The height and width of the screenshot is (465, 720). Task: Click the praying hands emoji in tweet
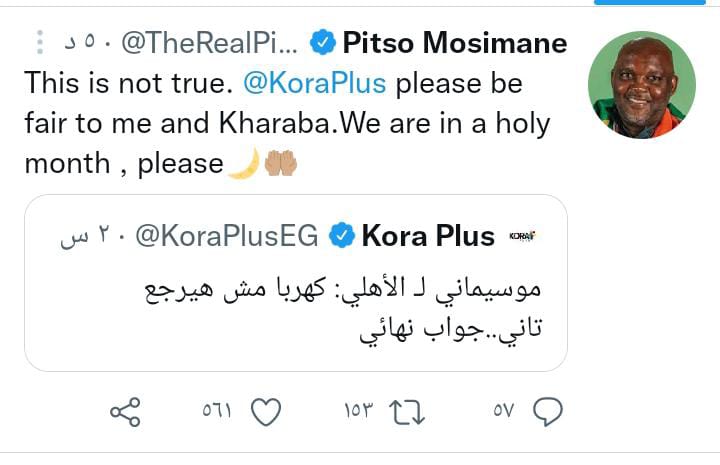coord(279,163)
